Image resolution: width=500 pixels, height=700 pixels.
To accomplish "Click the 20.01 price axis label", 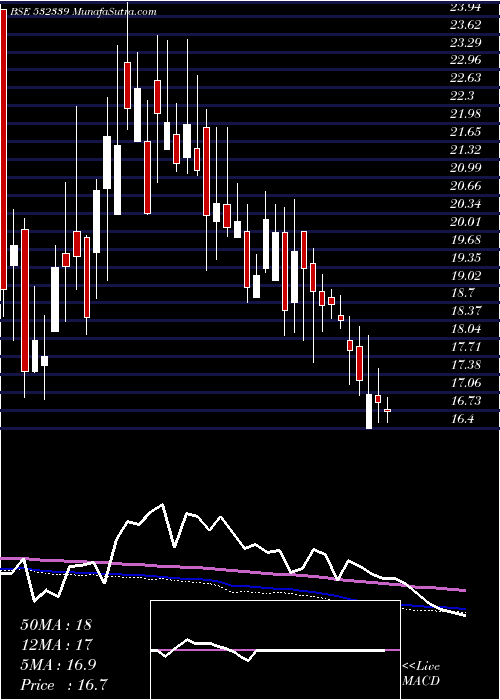I will pos(466,222).
